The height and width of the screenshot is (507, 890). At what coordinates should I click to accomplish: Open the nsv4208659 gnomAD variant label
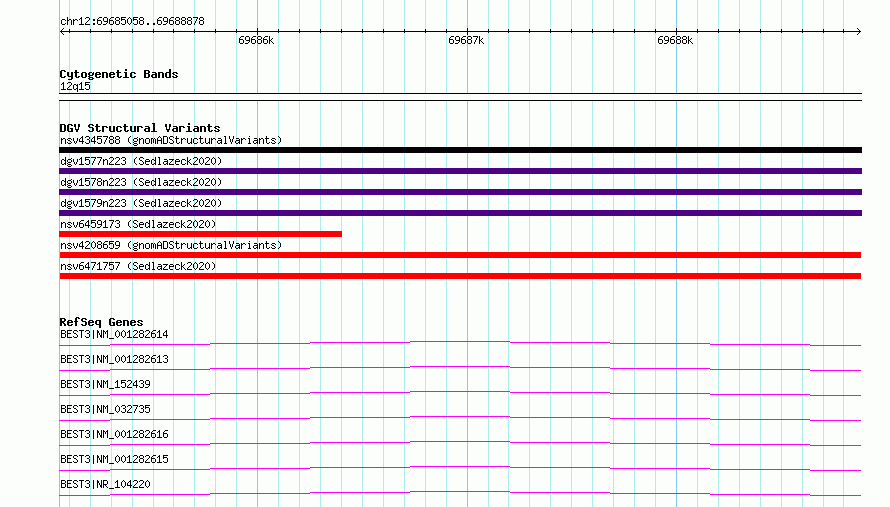pos(171,245)
